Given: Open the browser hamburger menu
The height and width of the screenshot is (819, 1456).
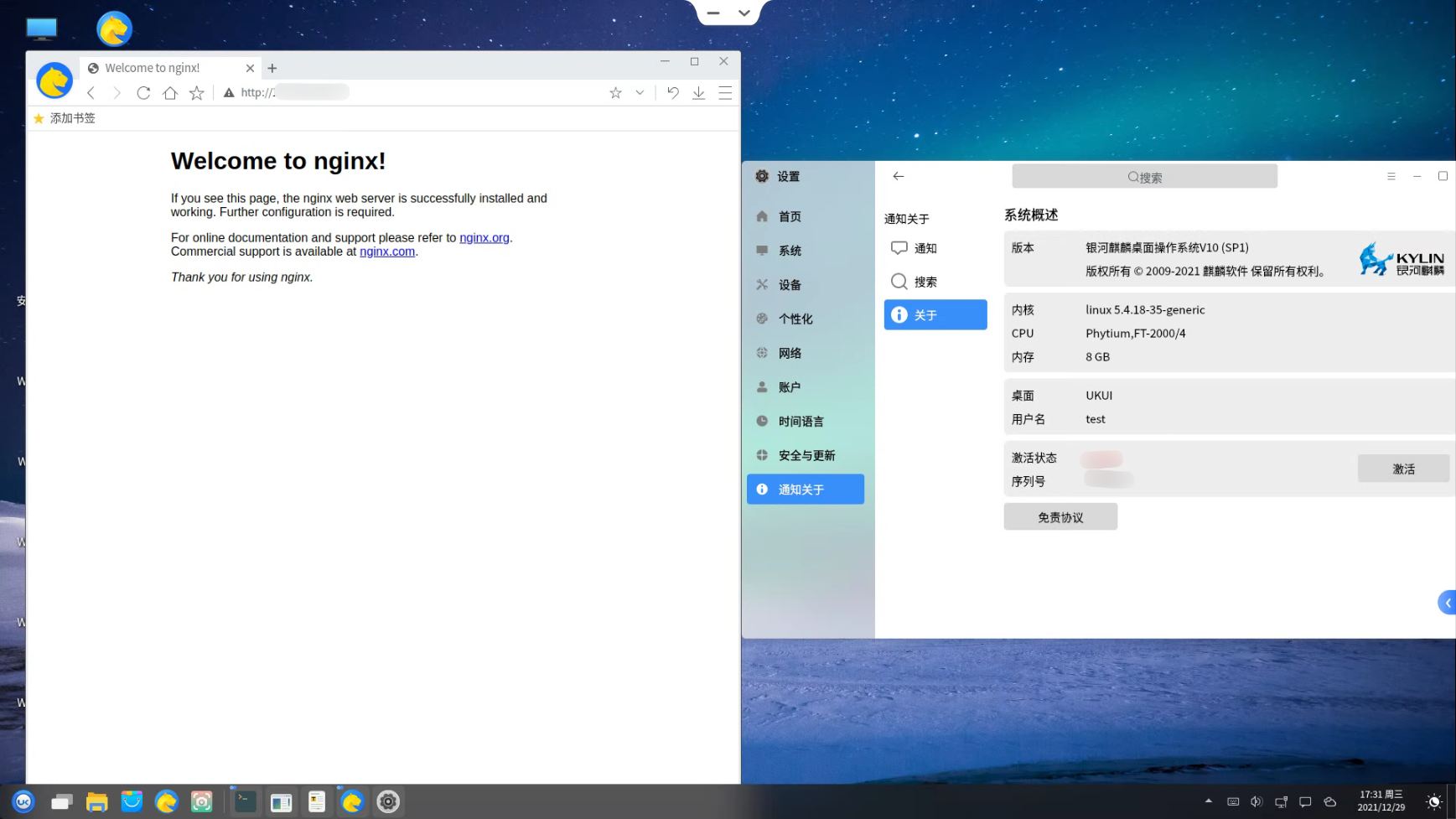Looking at the screenshot, I should click(x=725, y=93).
